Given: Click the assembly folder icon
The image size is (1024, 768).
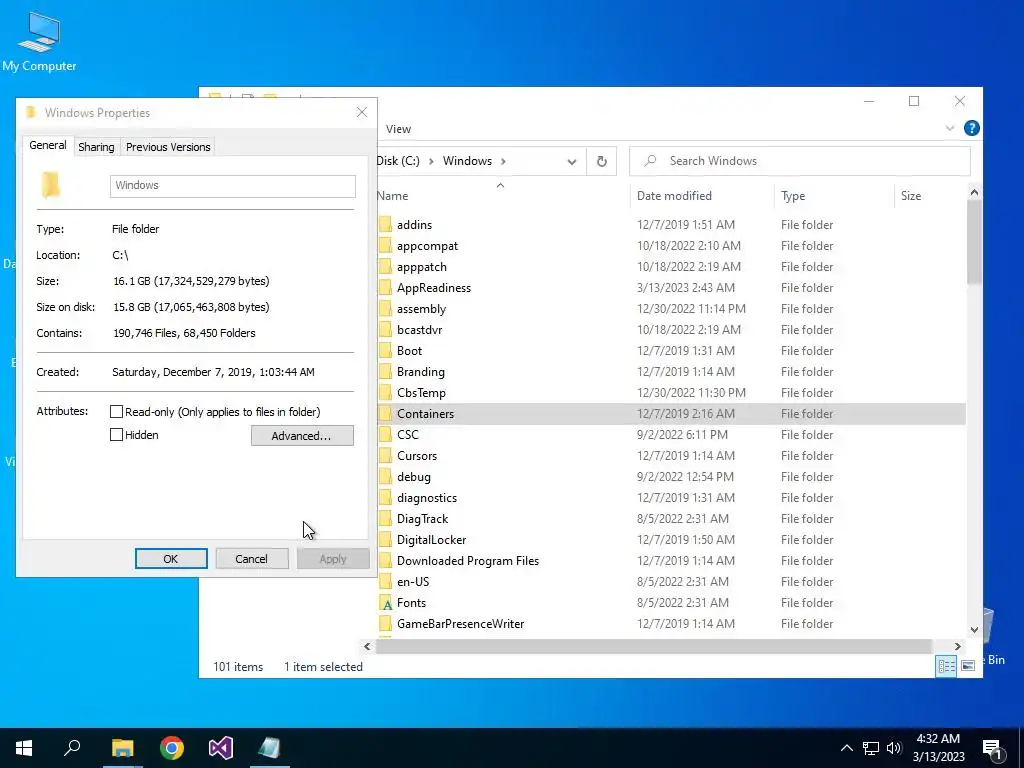Looking at the screenshot, I should (x=385, y=309).
